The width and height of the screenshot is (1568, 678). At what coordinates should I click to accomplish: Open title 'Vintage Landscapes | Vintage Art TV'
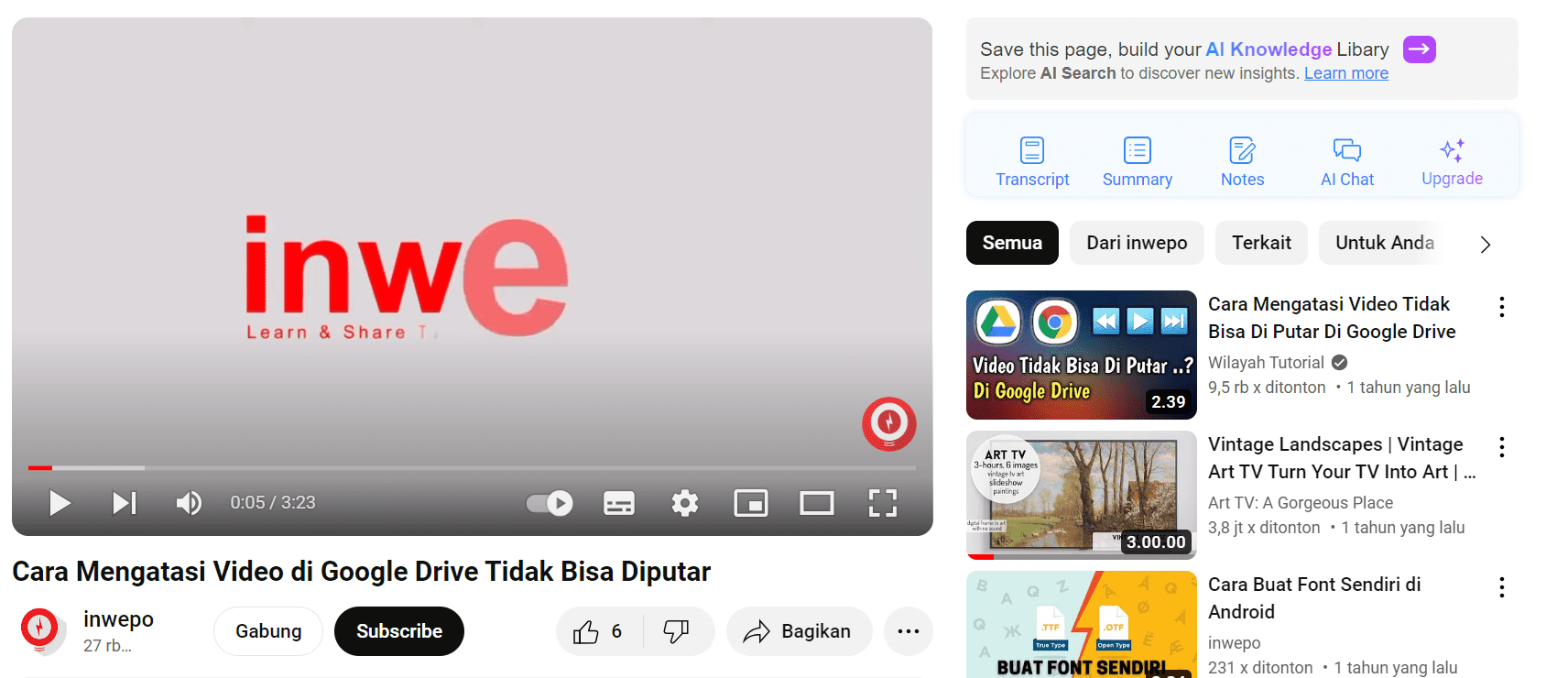[x=1342, y=458]
